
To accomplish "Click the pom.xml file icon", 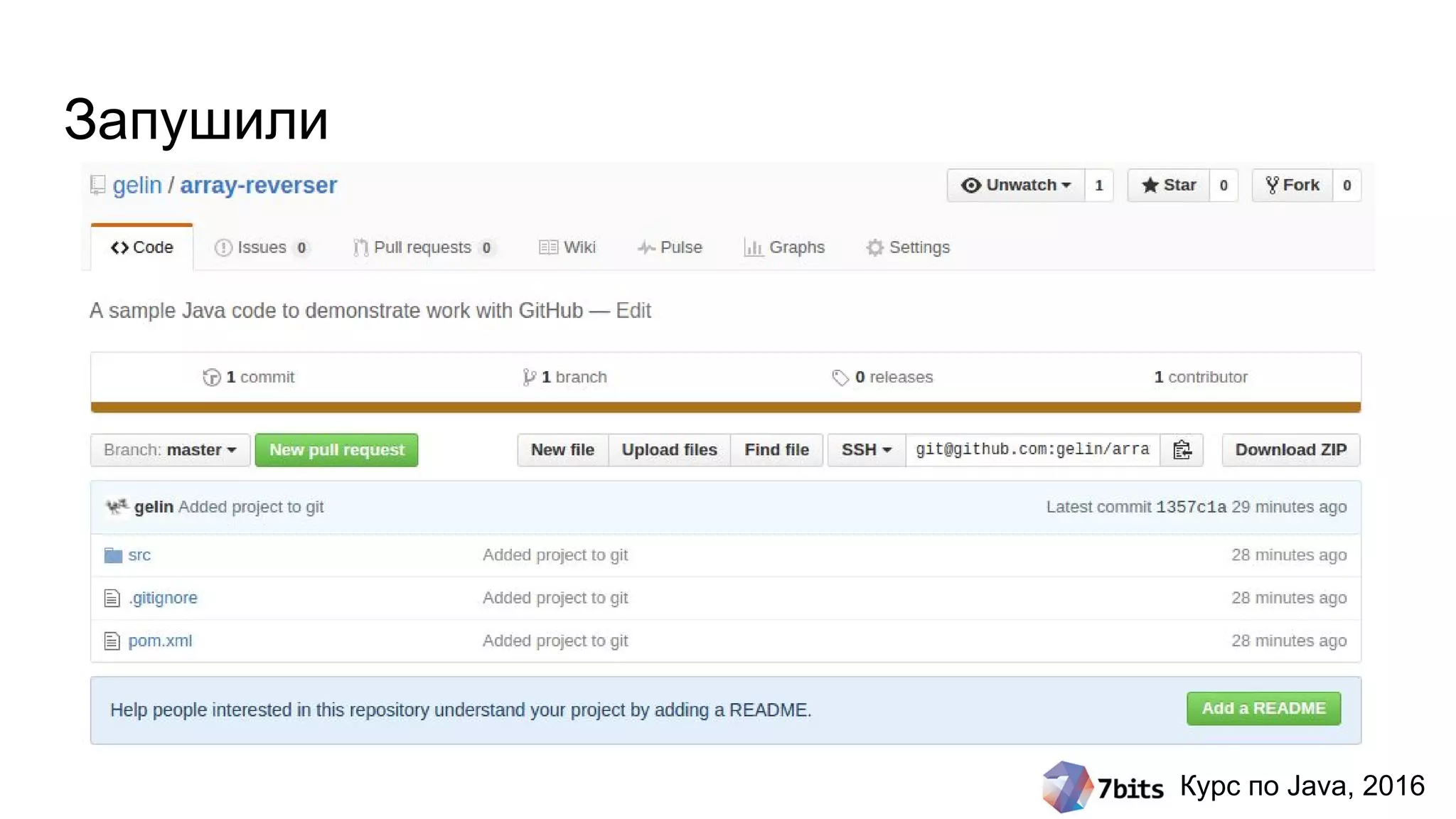I will tap(112, 641).
